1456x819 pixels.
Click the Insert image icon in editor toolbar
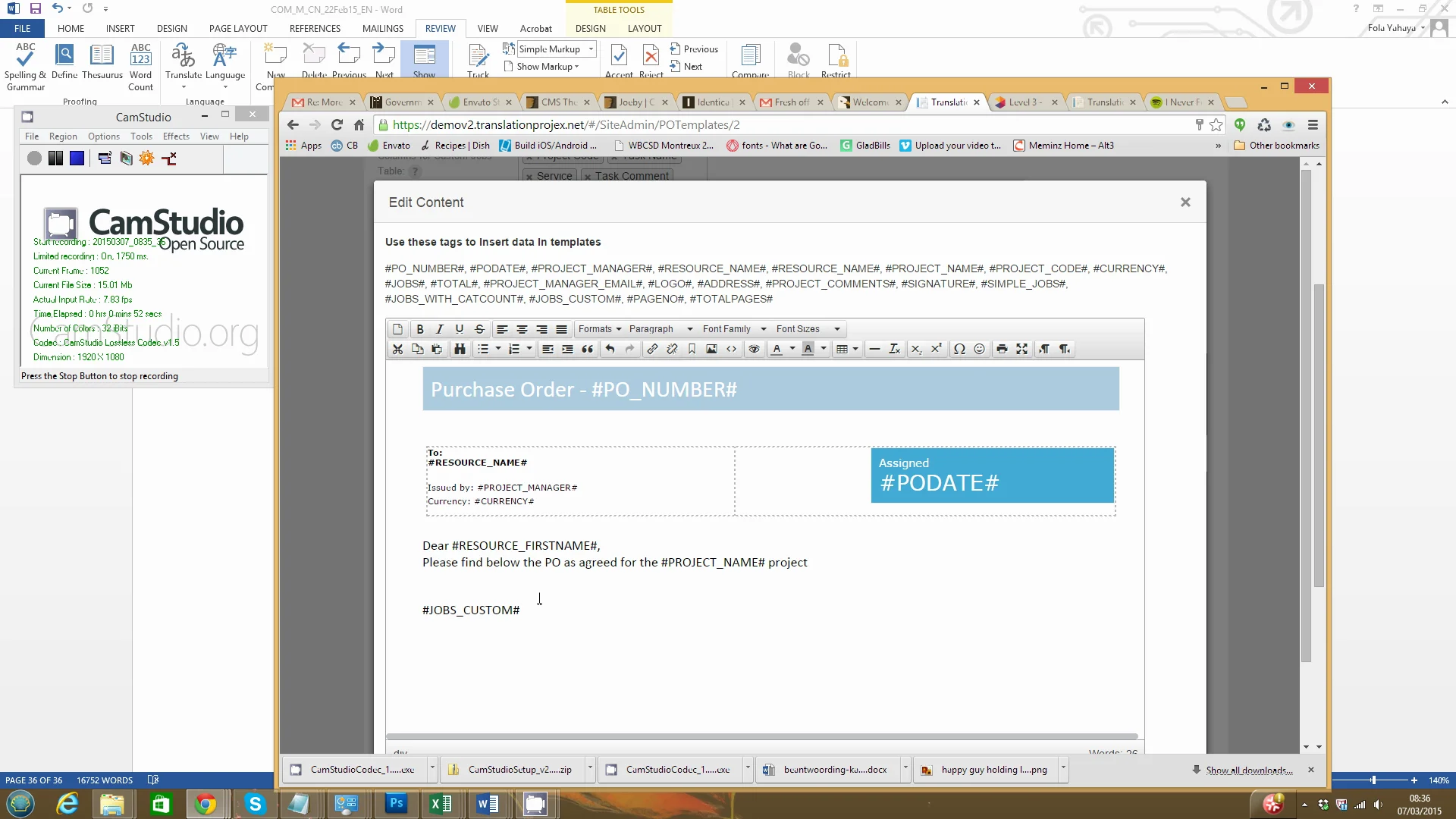(711, 349)
